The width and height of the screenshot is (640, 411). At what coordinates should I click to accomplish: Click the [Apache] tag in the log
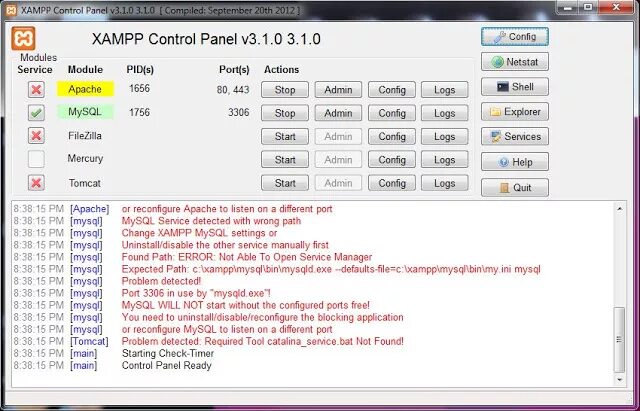coord(89,209)
